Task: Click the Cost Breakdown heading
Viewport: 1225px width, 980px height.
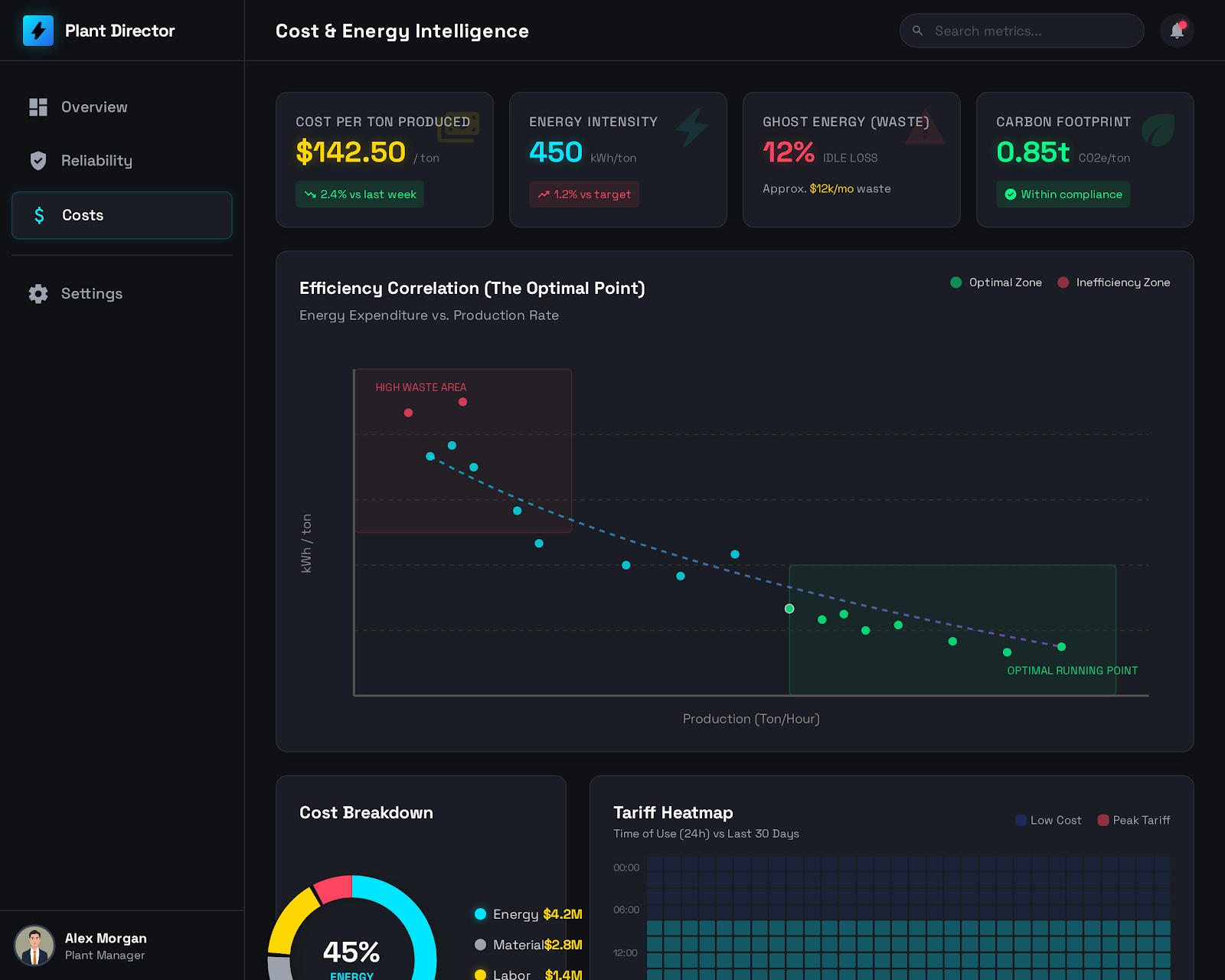Action: point(366,812)
